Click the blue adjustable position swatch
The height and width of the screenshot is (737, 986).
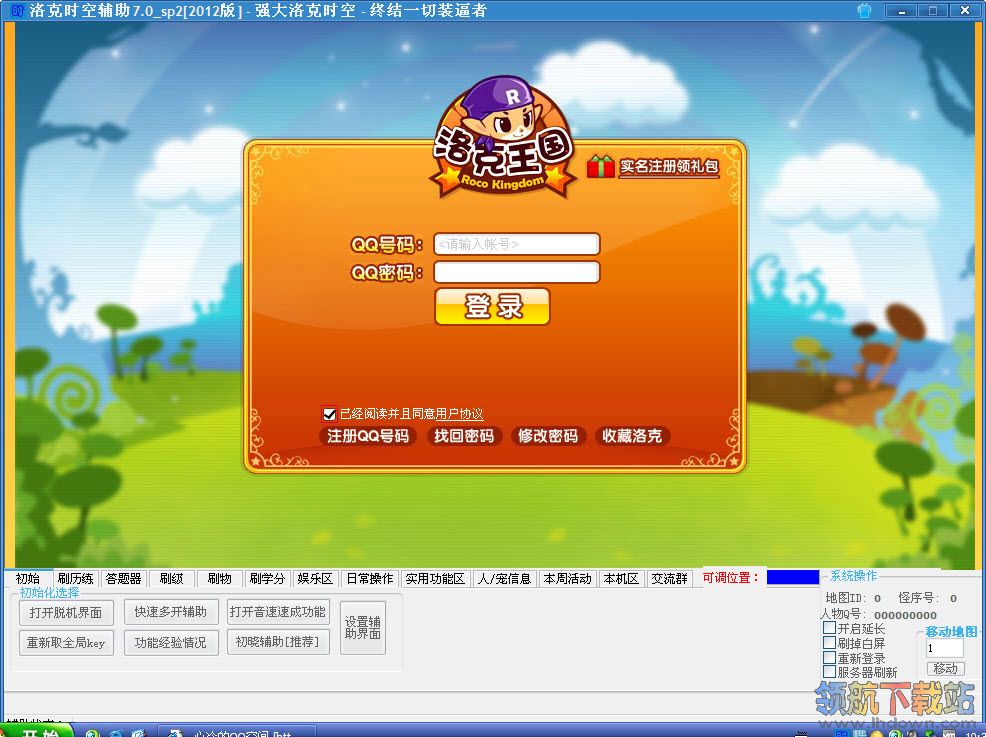coord(792,577)
